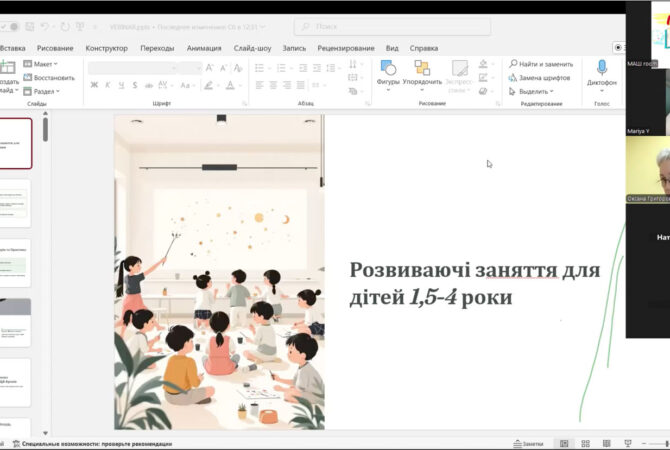Click the Restore (Восстановить) slide icon
The height and width of the screenshot is (450, 670).
(x=27, y=77)
